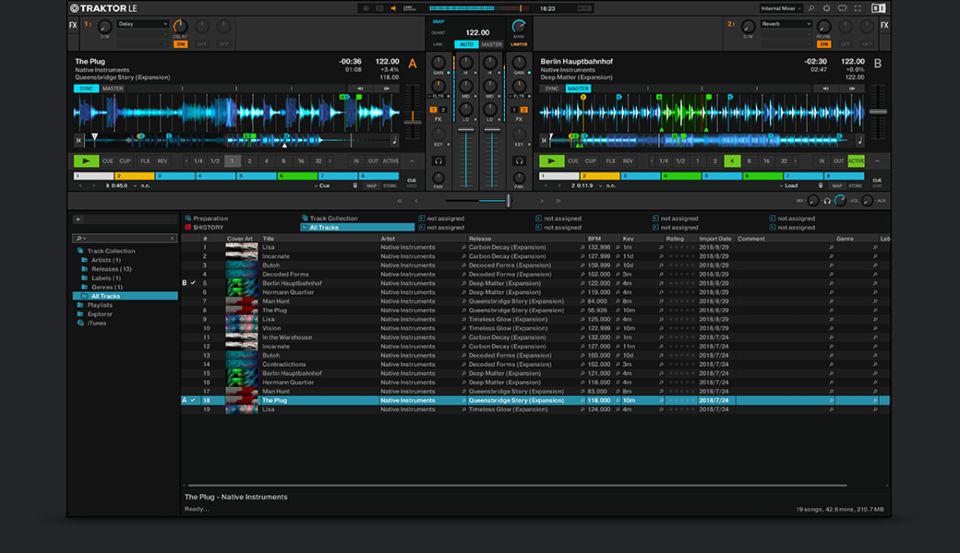This screenshot has width=960, height=553.
Task: Toggle the ACTIVE loop button on Deck B
Action: click(856, 160)
